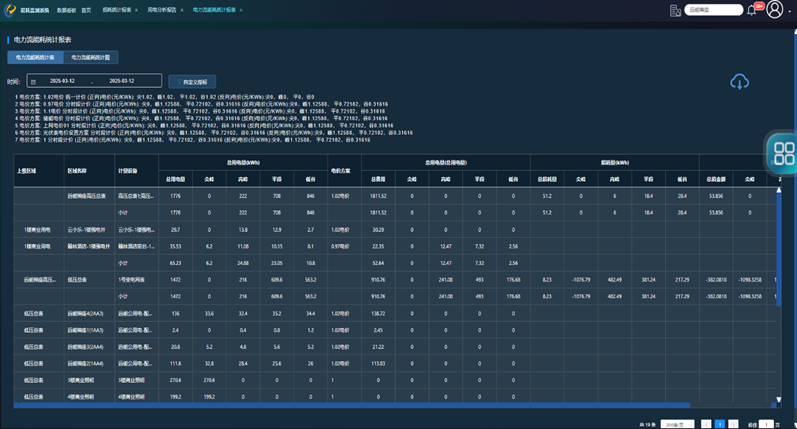Close the 用电分析报告 tab
The width and height of the screenshot is (797, 429).
point(180,9)
